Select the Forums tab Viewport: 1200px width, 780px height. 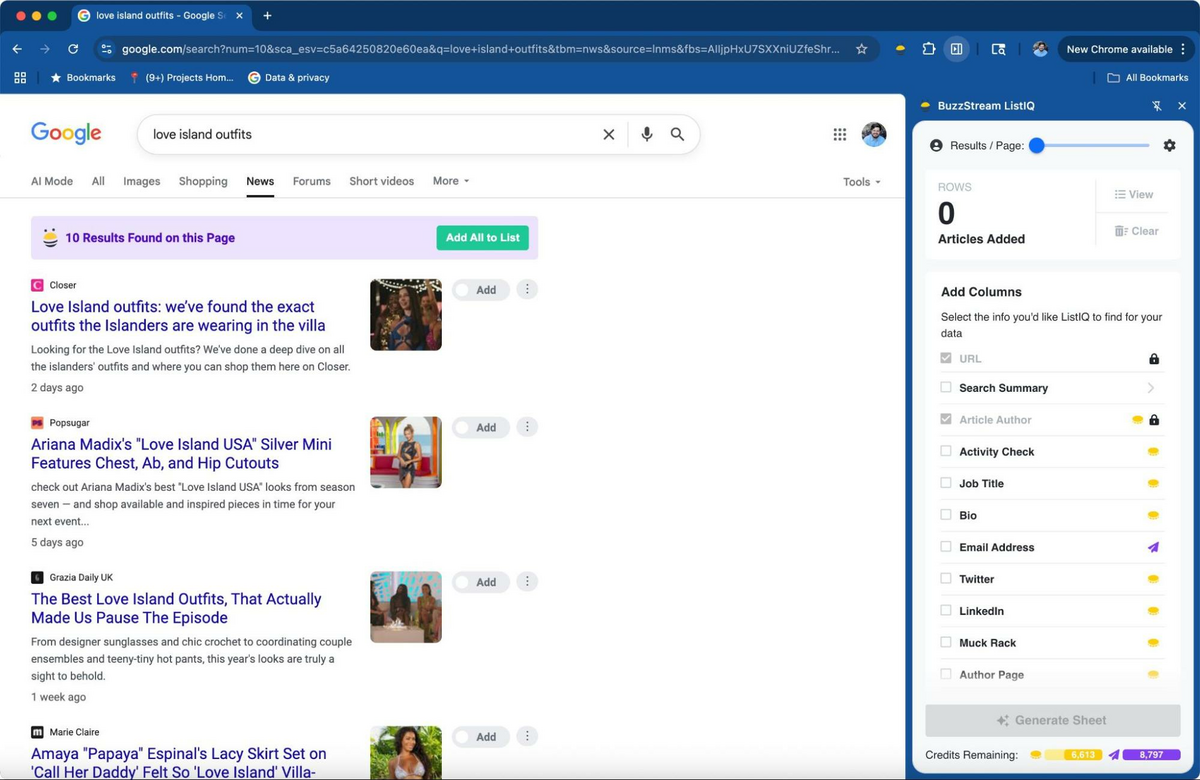[311, 181]
